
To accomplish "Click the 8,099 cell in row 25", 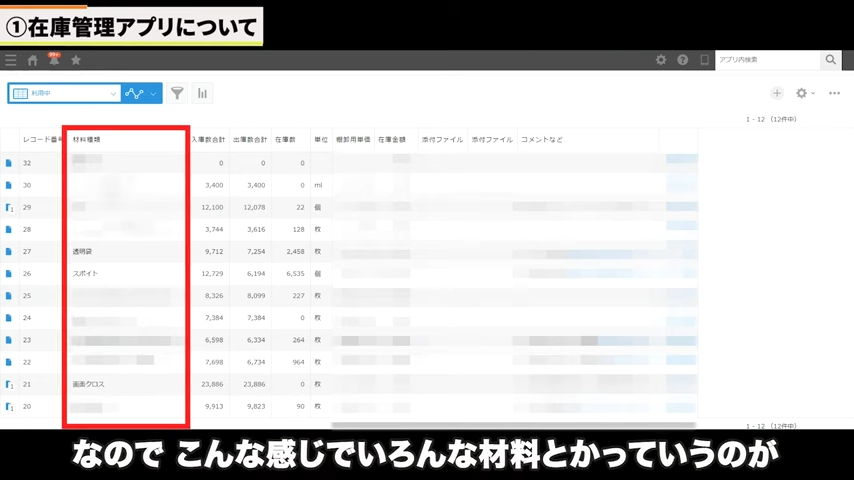I will click(256, 296).
